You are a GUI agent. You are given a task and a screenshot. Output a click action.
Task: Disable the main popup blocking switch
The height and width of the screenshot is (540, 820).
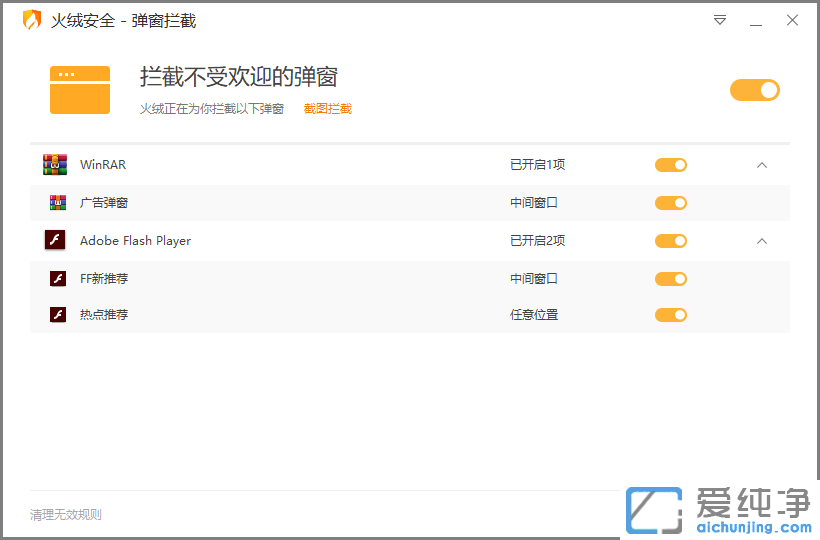point(754,90)
